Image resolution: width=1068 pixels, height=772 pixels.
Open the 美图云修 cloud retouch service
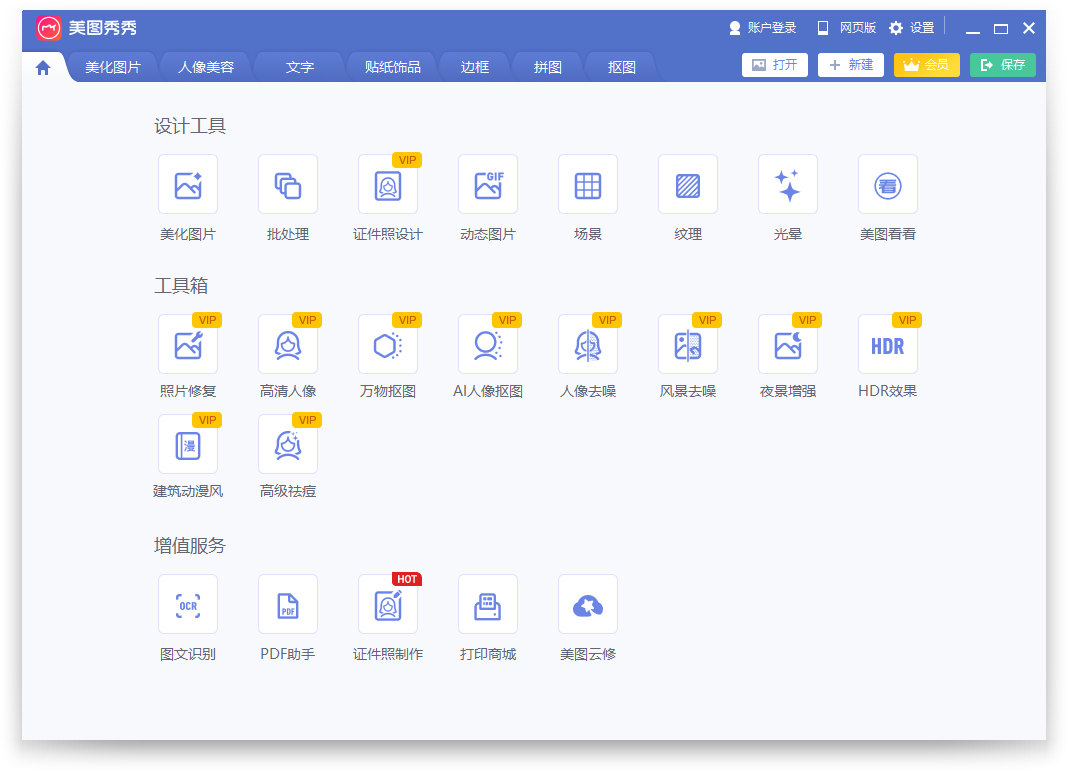(588, 604)
